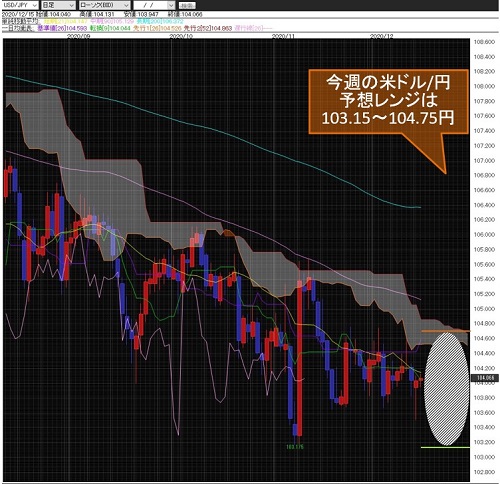
Task: Click the 一目均衡表 indicator row label
Action: tap(19, 28)
